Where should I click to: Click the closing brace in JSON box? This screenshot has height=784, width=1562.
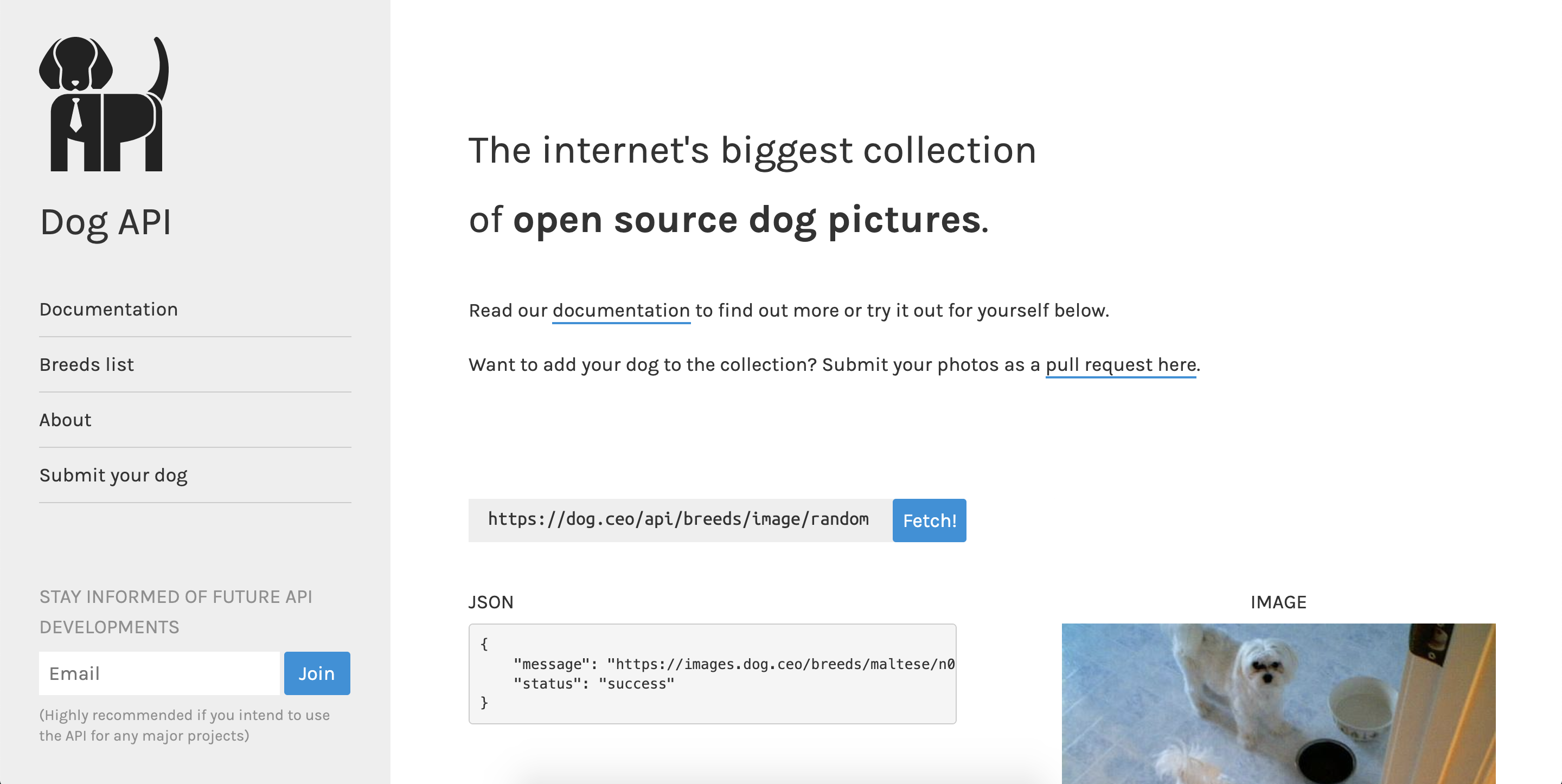[x=484, y=702]
